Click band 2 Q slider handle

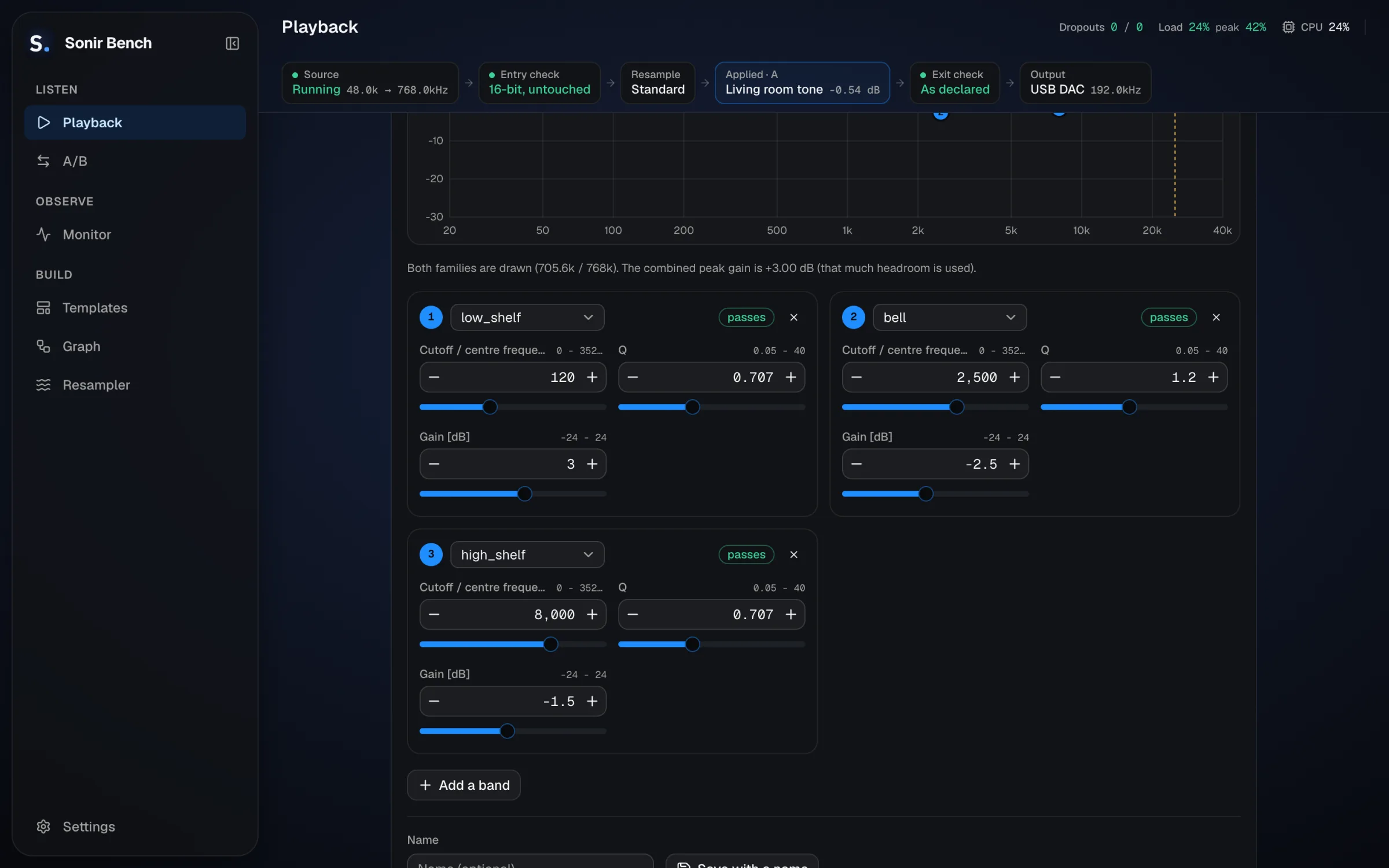pos(1129,407)
